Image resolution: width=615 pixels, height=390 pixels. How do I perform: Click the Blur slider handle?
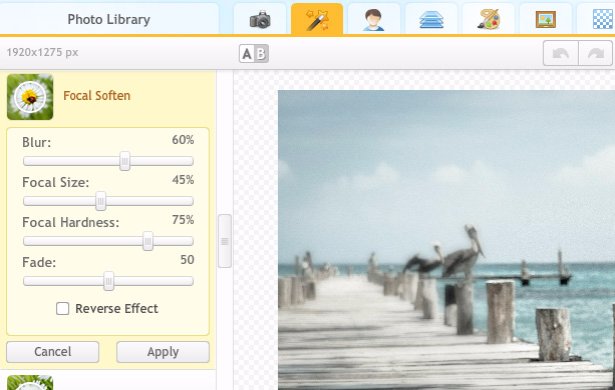[125, 161]
